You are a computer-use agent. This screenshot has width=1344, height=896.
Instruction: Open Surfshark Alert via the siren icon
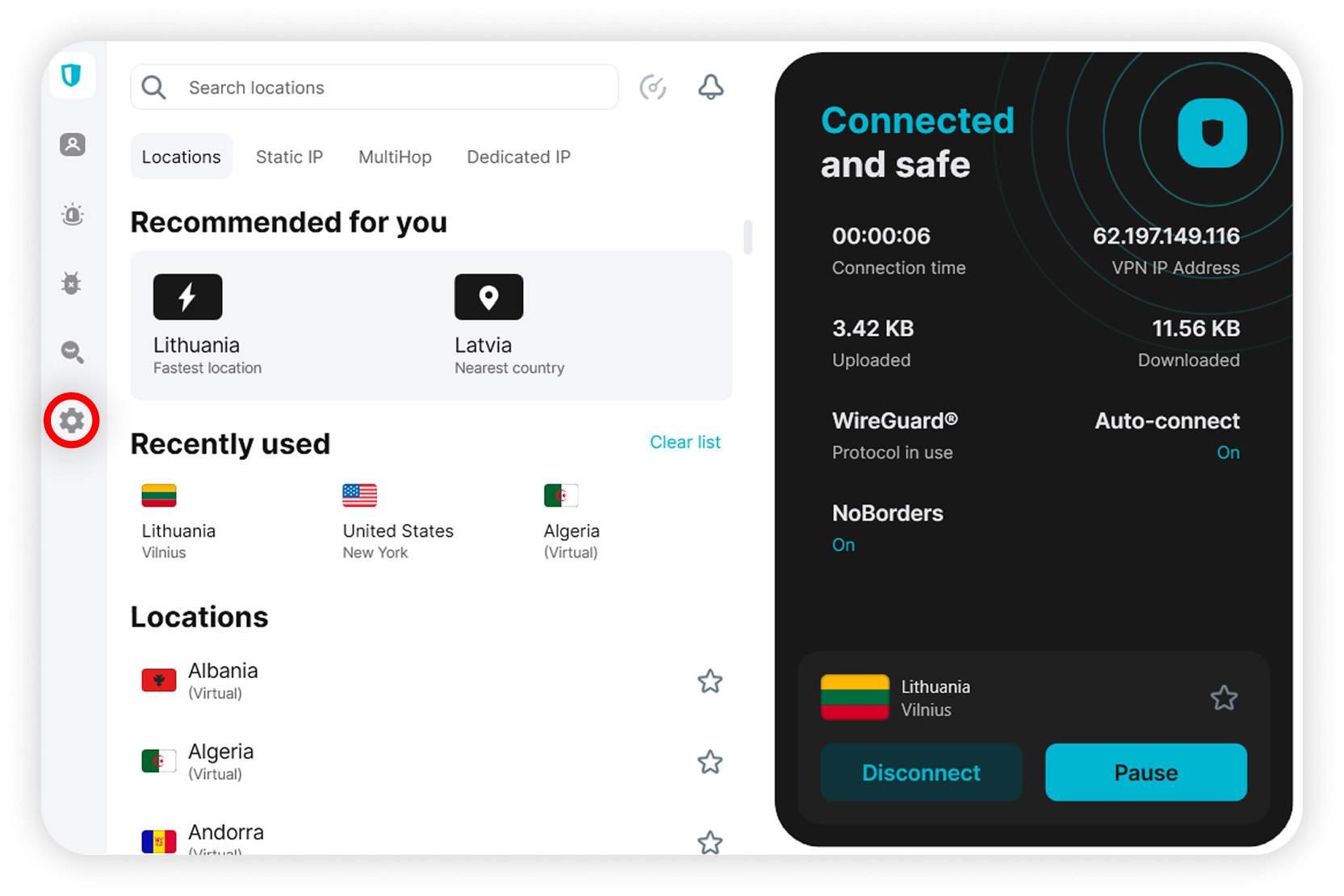72,214
